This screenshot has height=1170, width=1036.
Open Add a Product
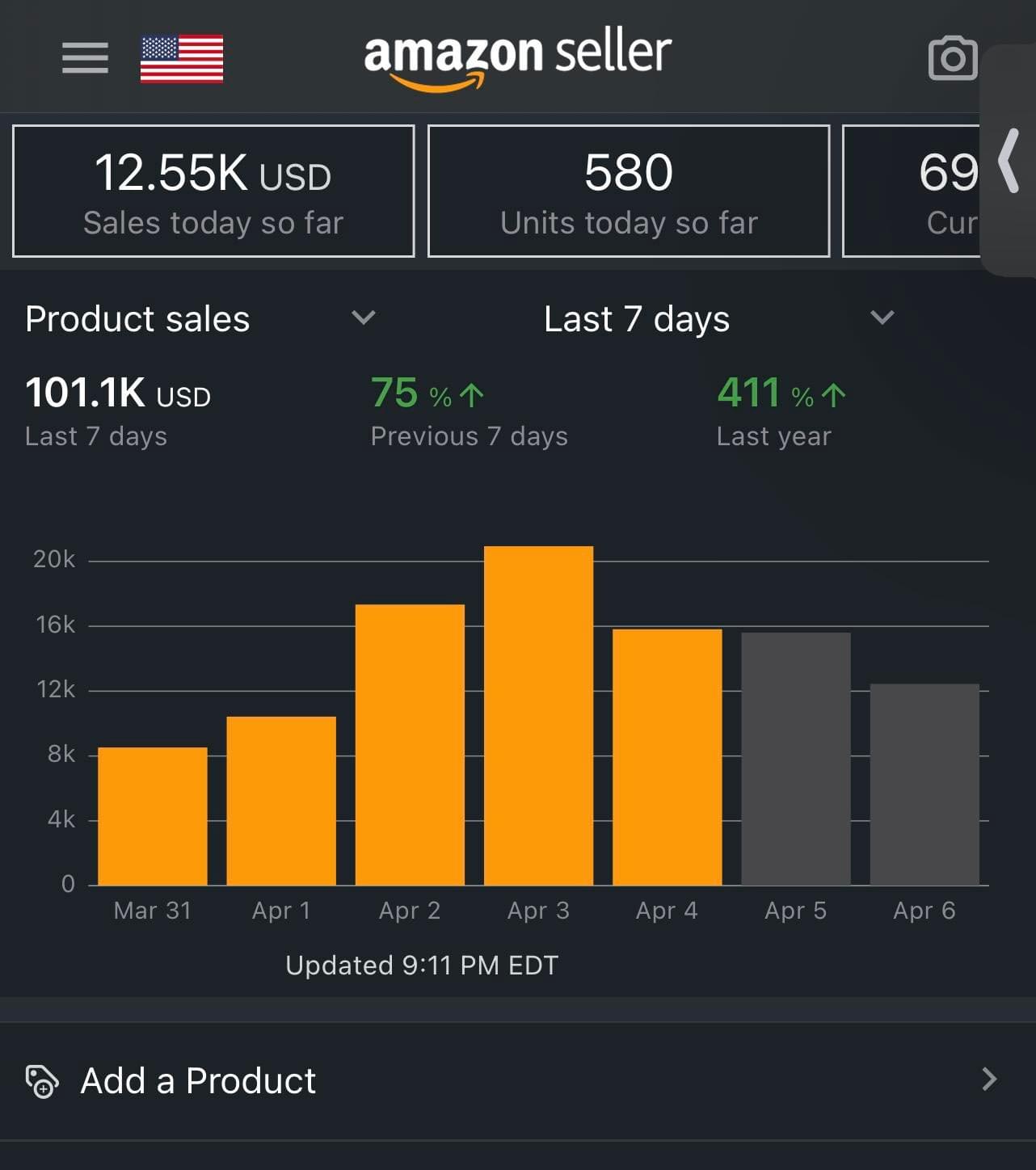[x=198, y=1080]
